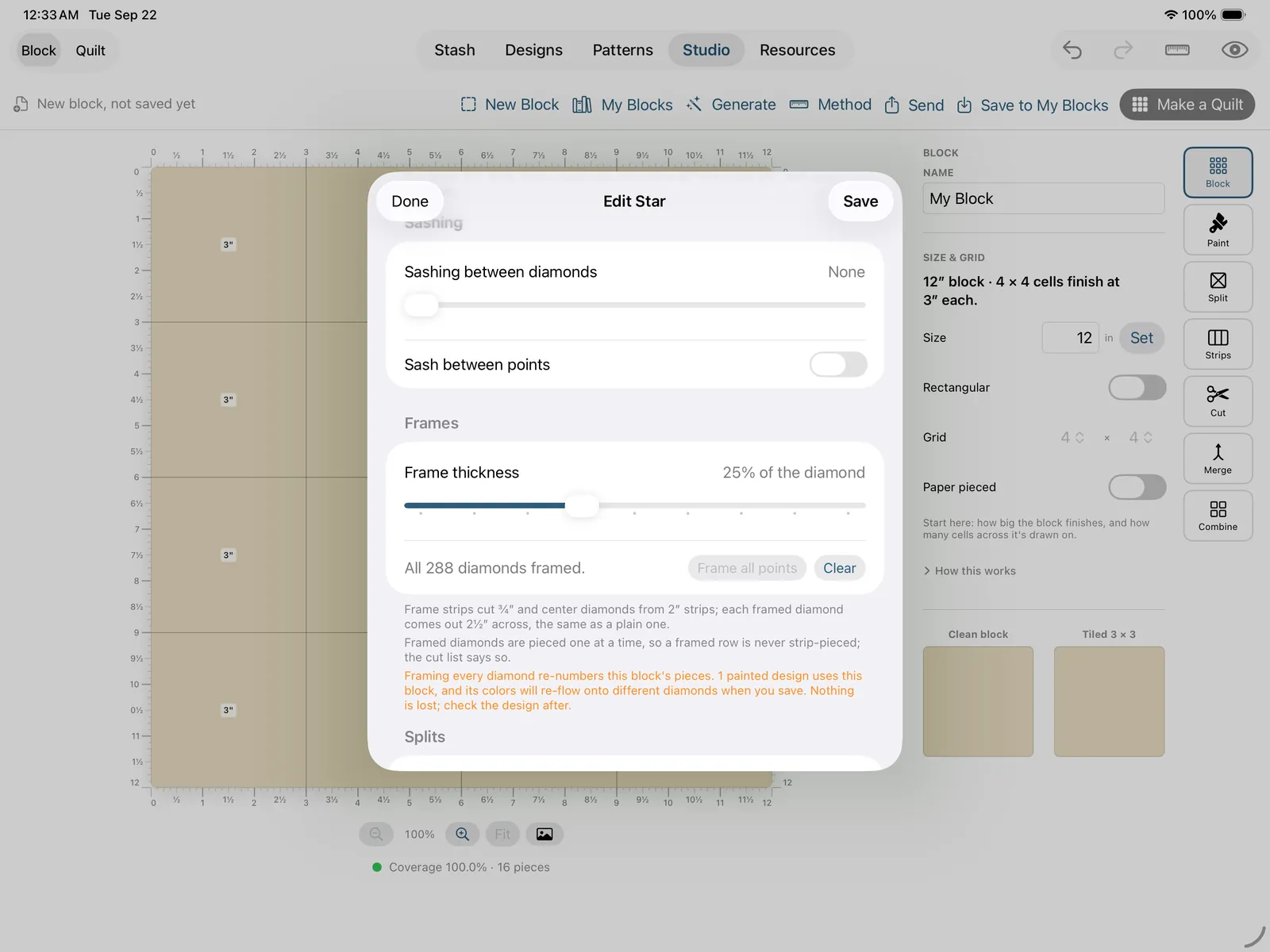Click the zoom out magnifier
The height and width of the screenshot is (952, 1270).
376,834
